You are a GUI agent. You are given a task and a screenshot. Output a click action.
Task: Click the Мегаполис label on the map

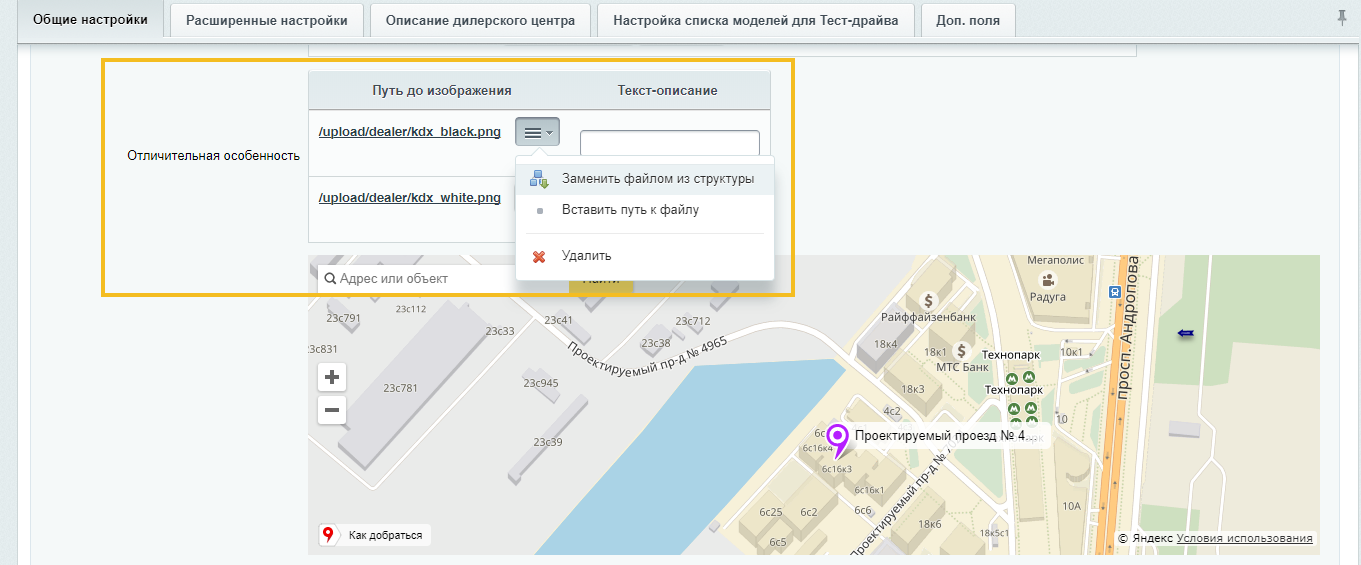[x=1057, y=261]
